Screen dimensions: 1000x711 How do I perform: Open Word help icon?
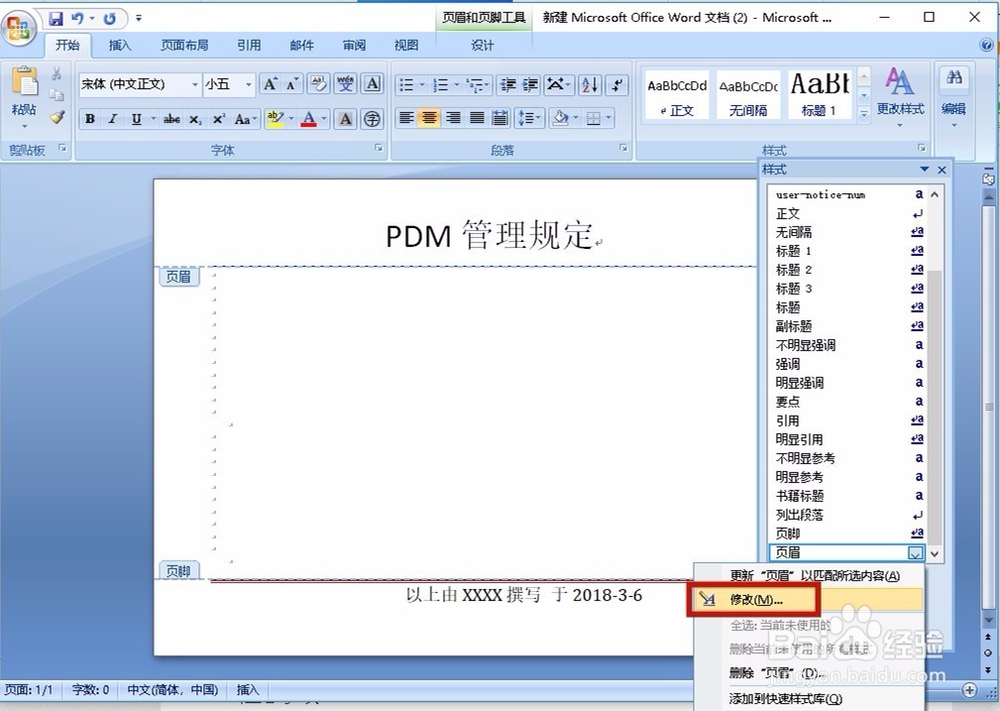tap(987, 45)
